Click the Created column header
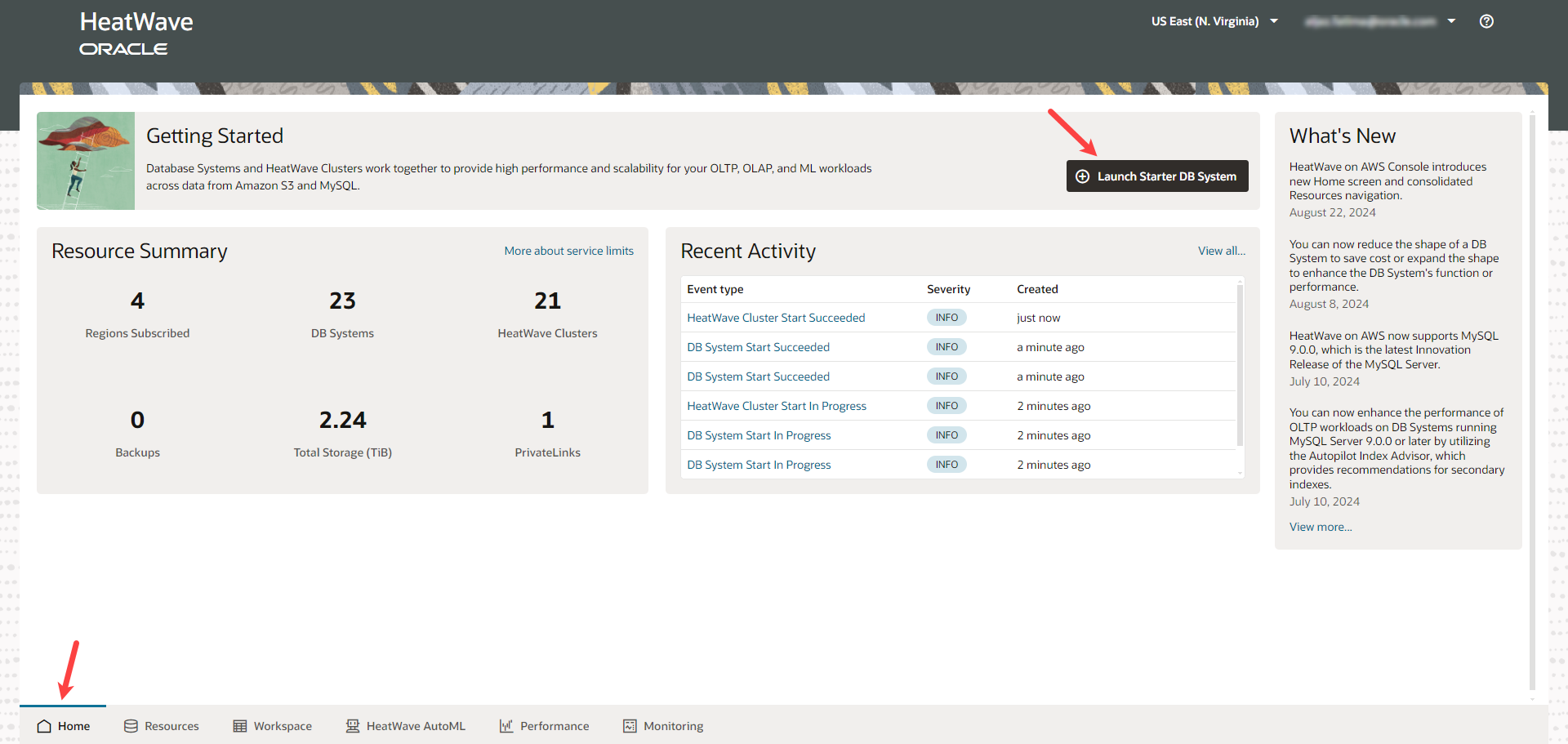 tap(1037, 289)
